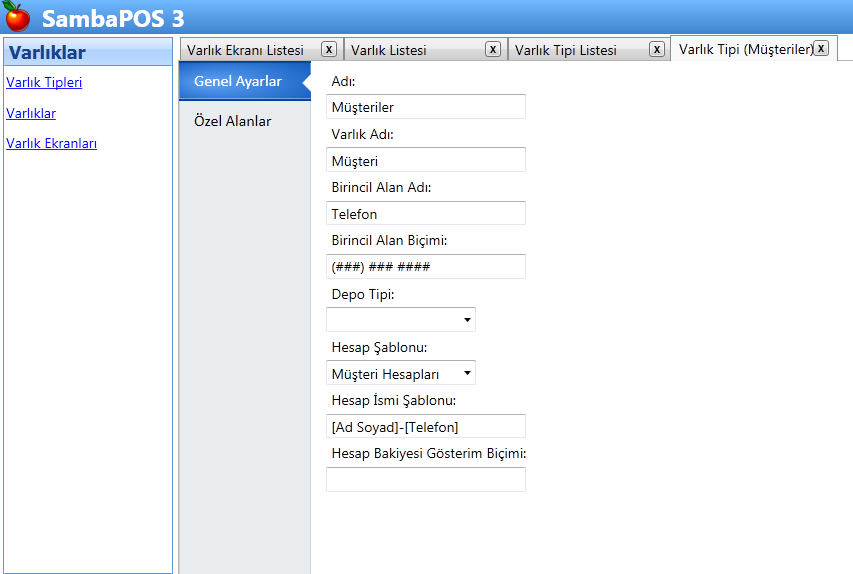Go to the Varlıklar link

pyautogui.click(x=31, y=113)
